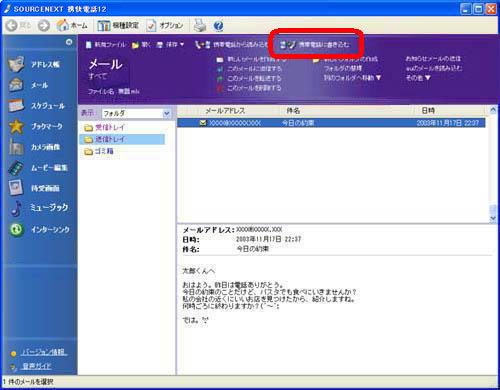Click このメールを削除する delete mail

pyautogui.click(x=249, y=88)
